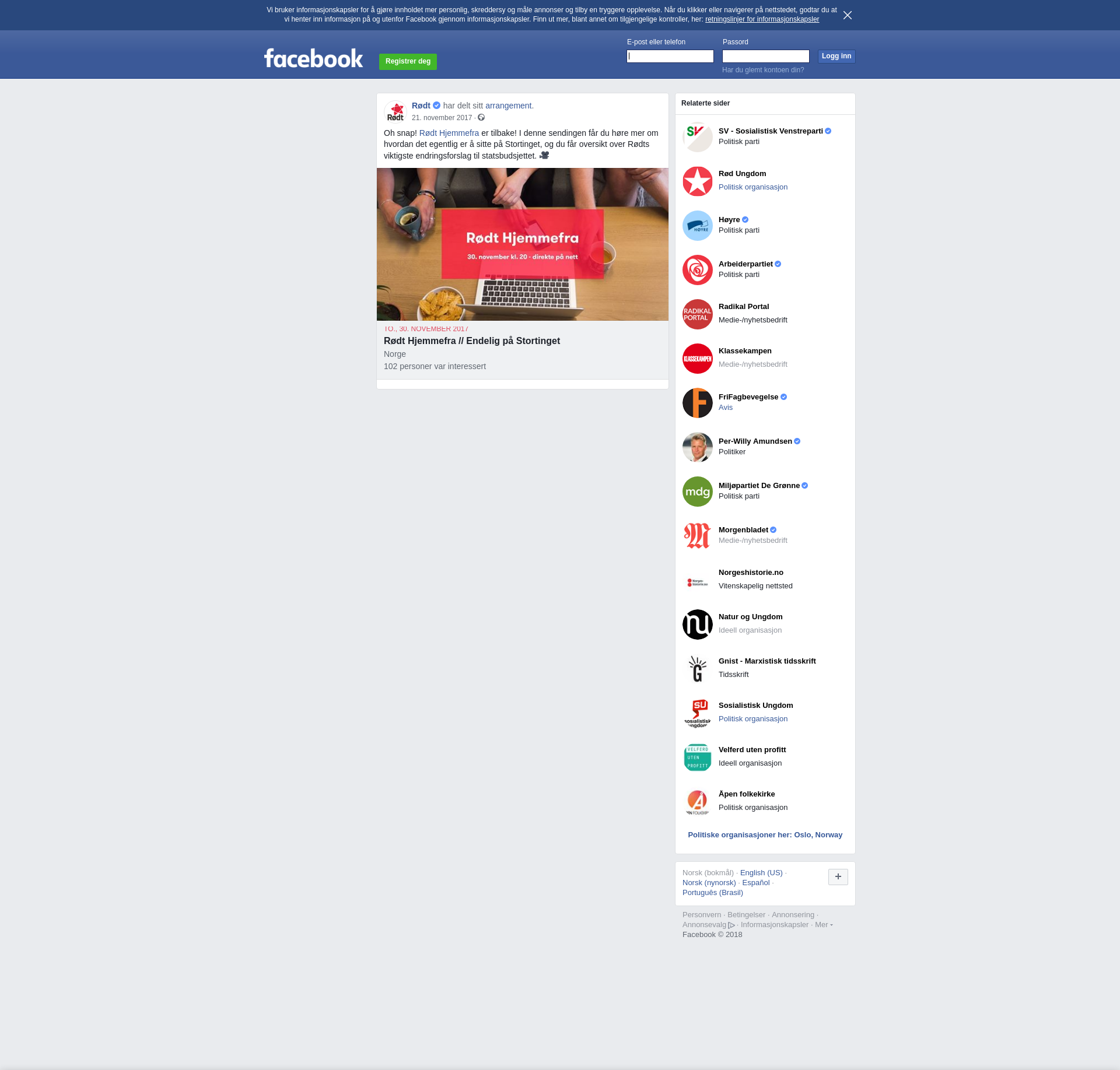Open the Rødt Hjemmefra event image
The width and height of the screenshot is (1120, 1070).
[x=522, y=244]
